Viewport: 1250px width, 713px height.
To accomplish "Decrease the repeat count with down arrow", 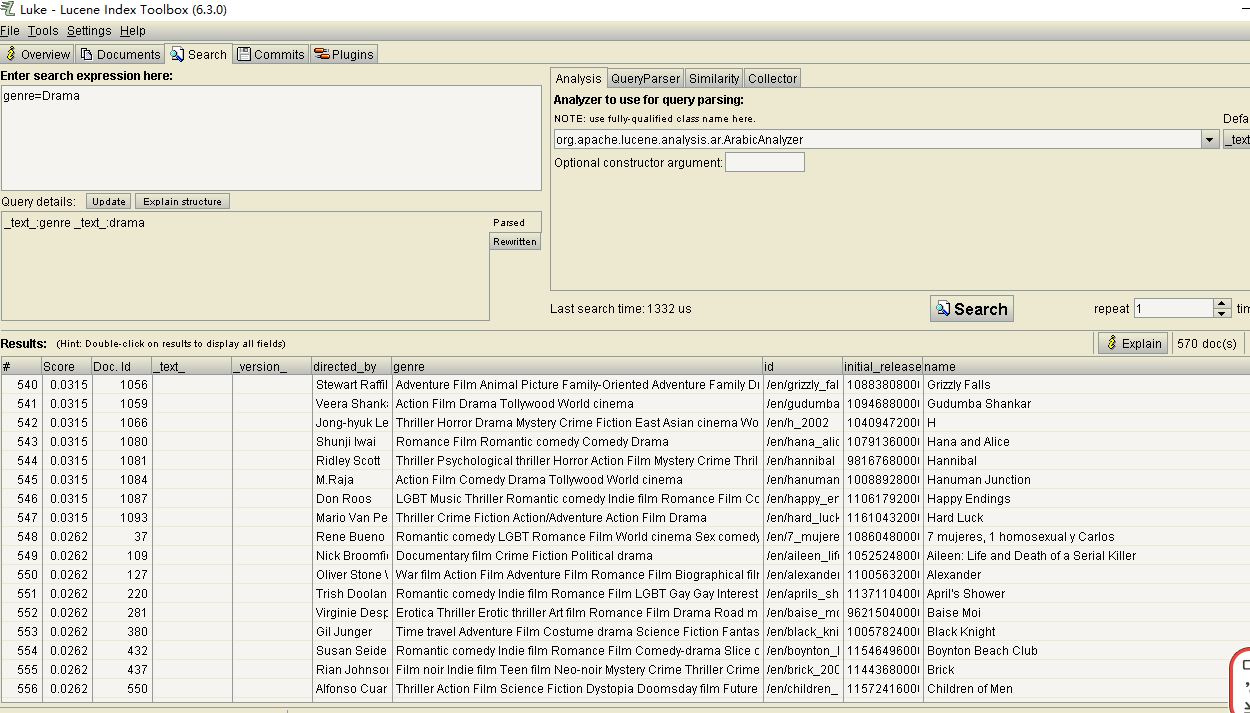I will click(1222, 314).
